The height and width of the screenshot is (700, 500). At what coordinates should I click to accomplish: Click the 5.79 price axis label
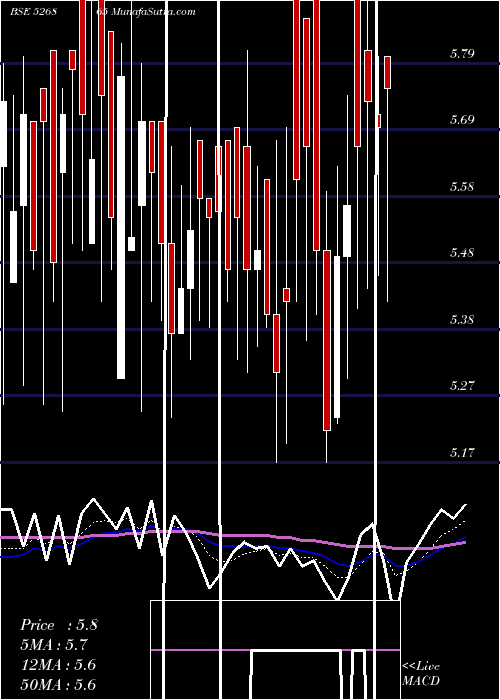(x=462, y=54)
